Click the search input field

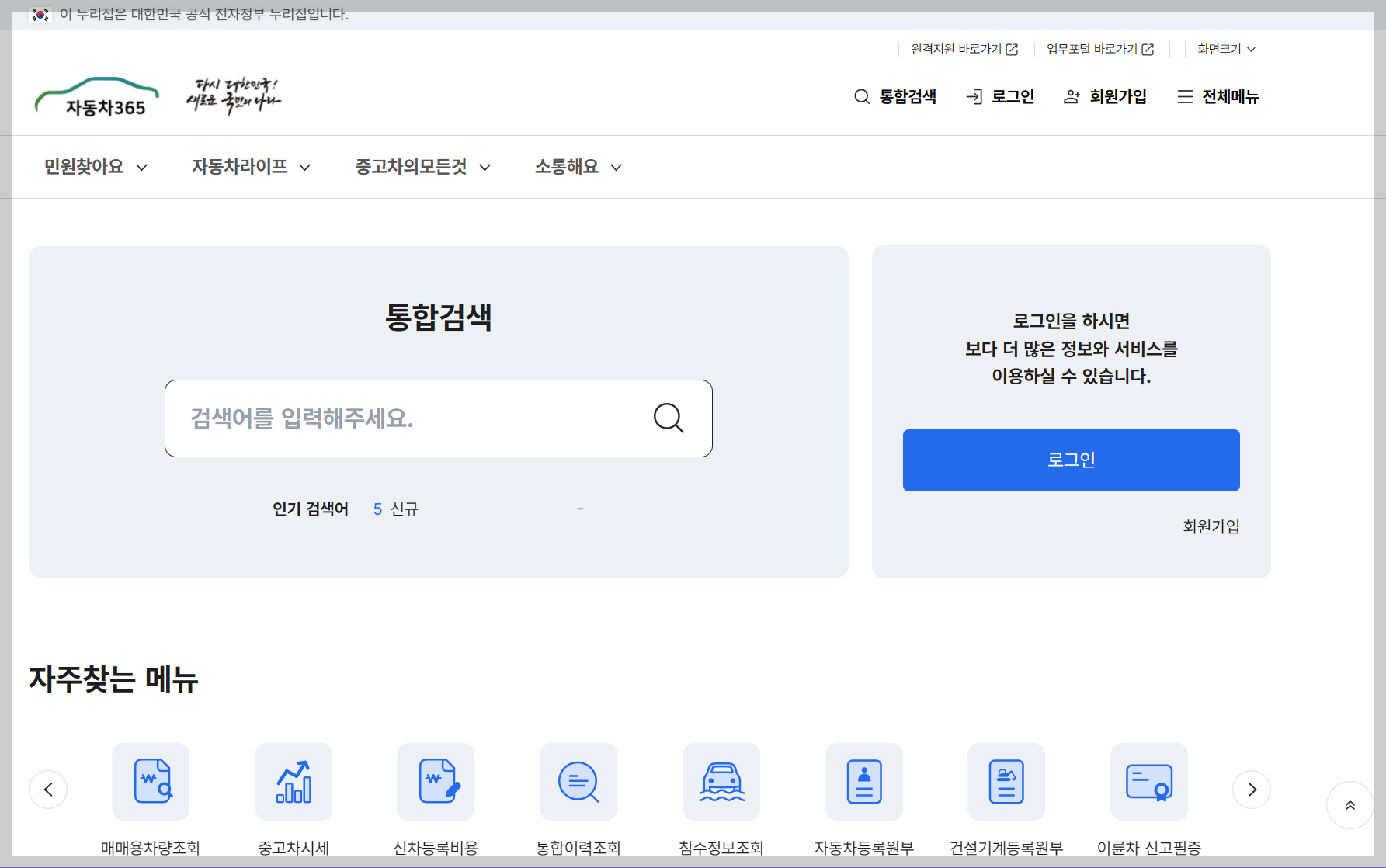pos(412,418)
